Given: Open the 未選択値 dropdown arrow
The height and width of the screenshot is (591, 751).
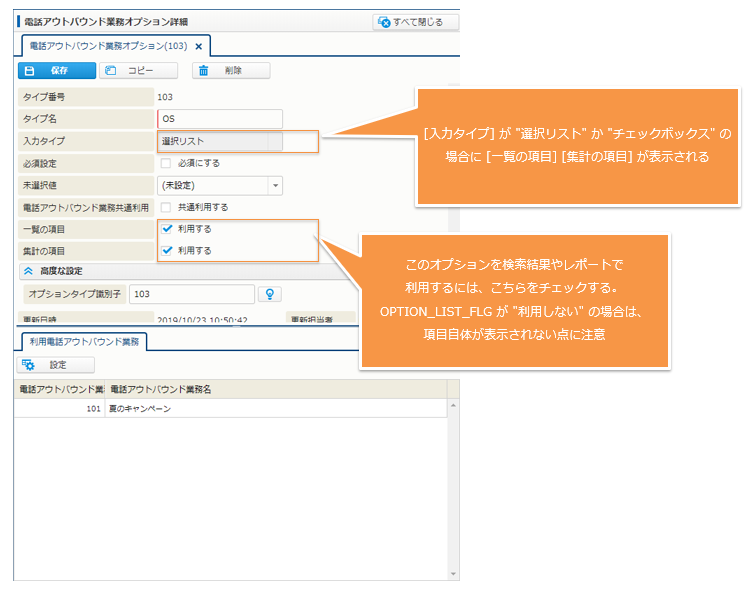Looking at the screenshot, I should [275, 185].
